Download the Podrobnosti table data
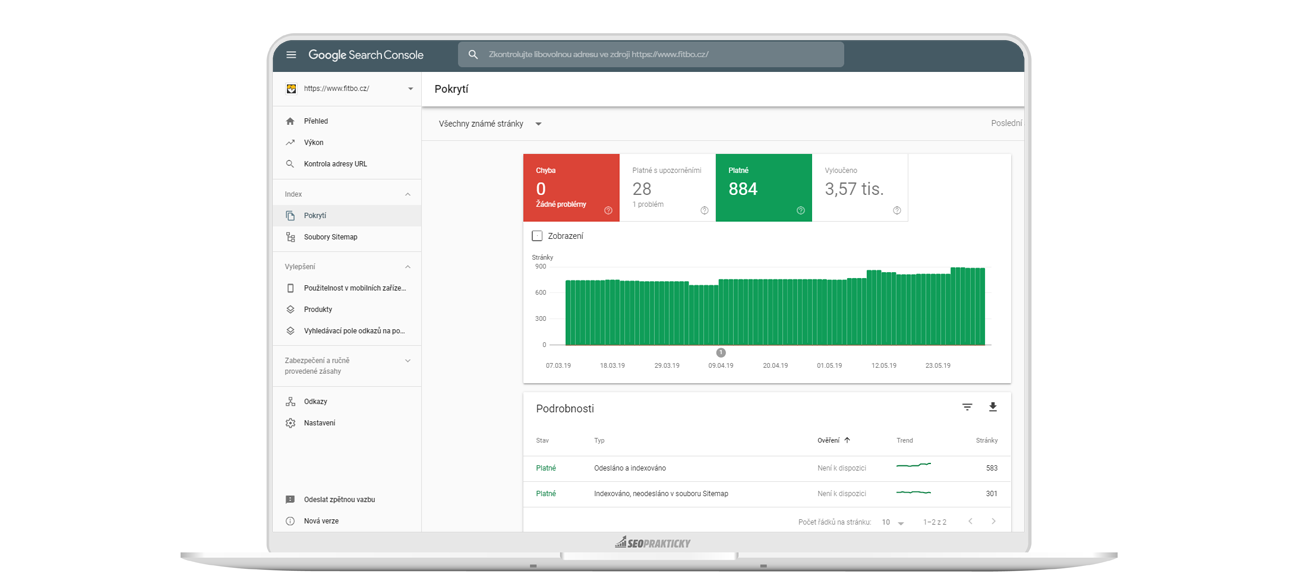The image size is (1300, 587). click(993, 407)
